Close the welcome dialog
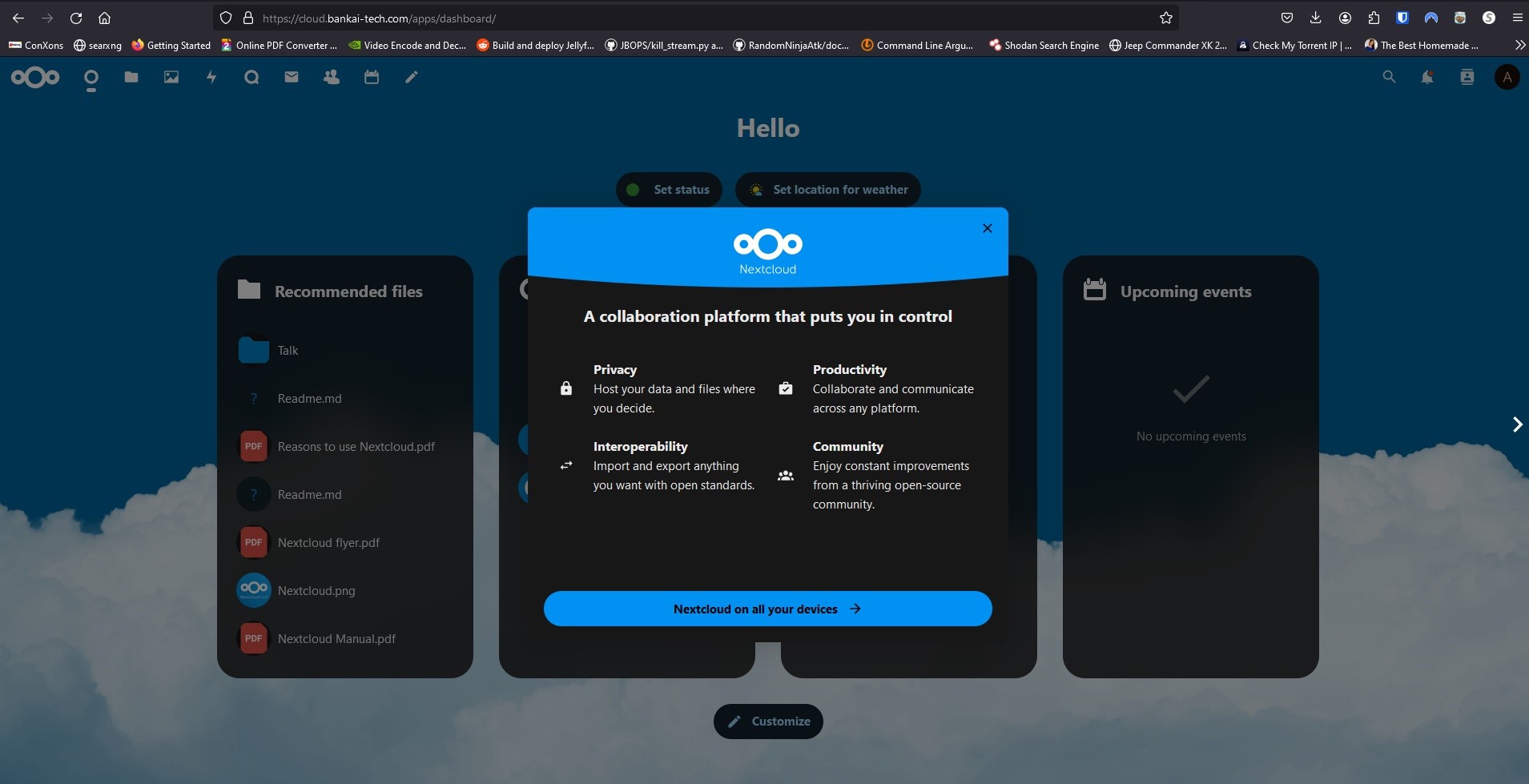Image resolution: width=1529 pixels, height=784 pixels. (x=987, y=228)
